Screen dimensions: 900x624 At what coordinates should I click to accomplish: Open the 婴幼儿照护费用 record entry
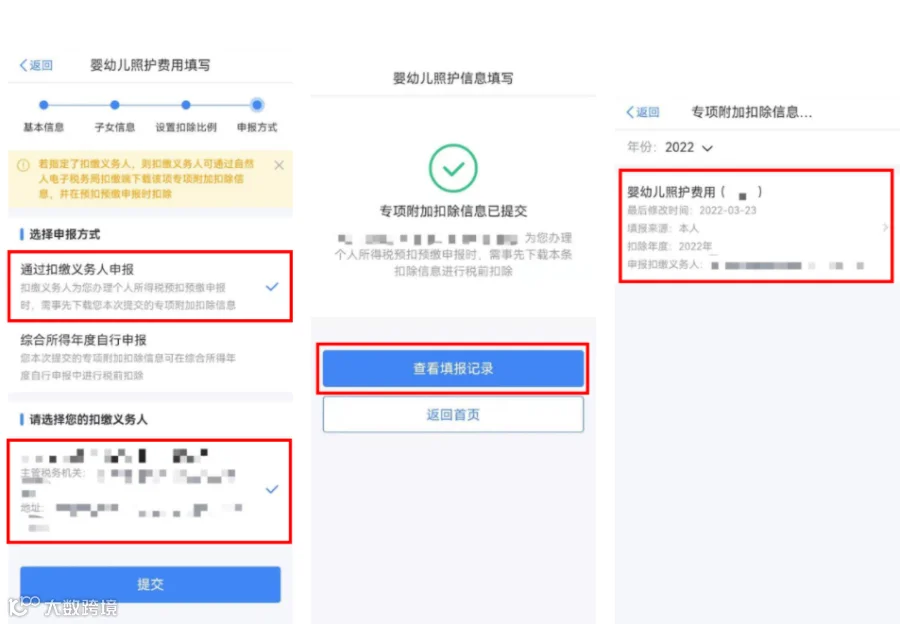pyautogui.click(x=756, y=226)
